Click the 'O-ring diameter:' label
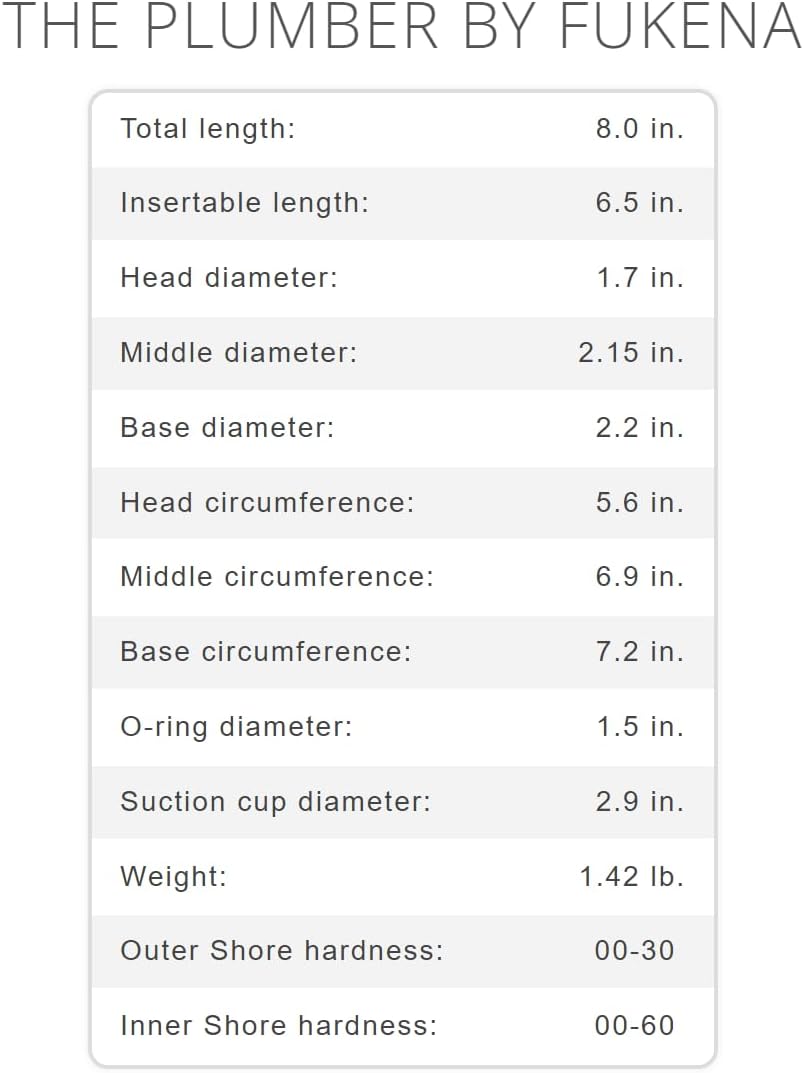 pyautogui.click(x=236, y=727)
